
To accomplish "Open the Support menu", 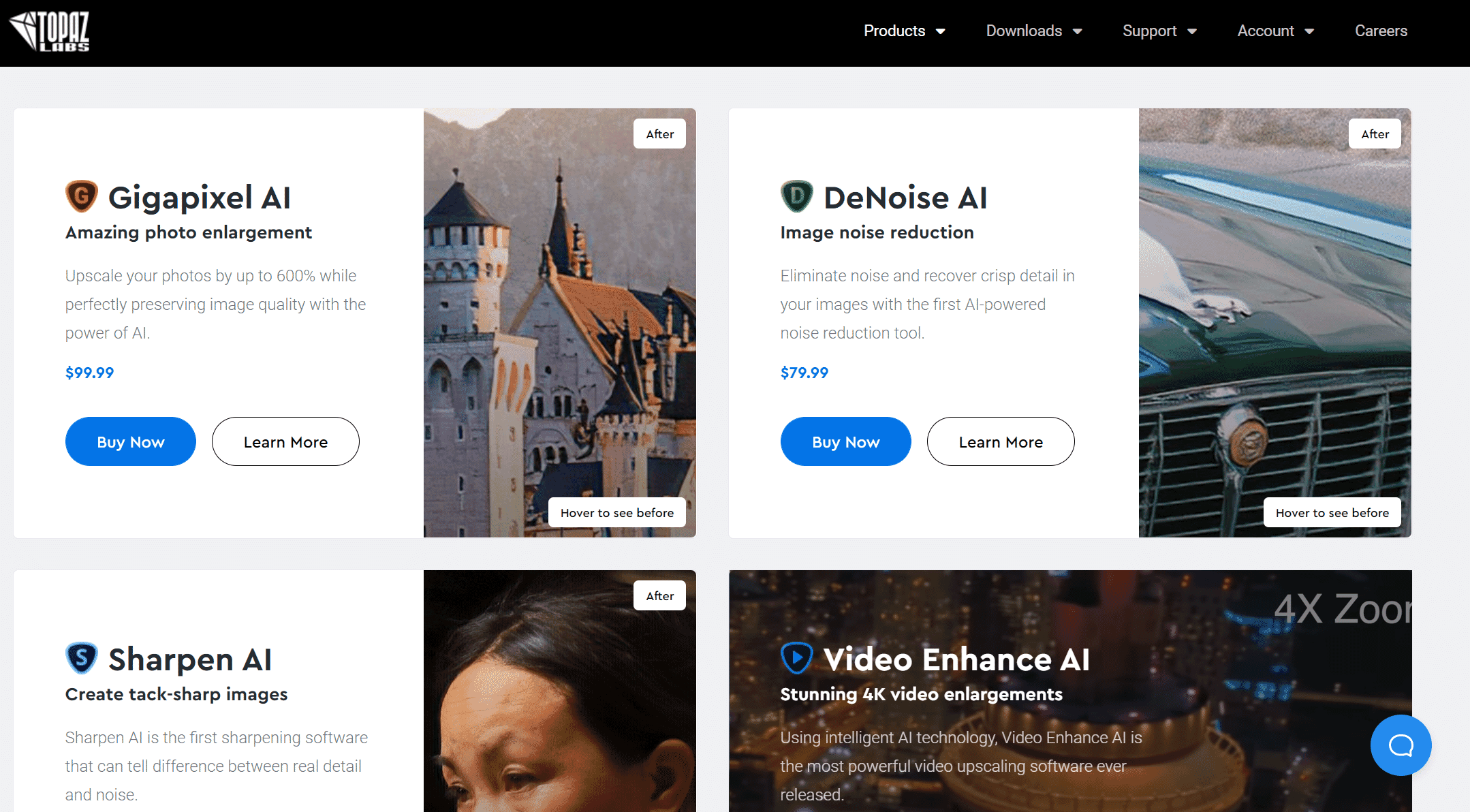I will (1150, 31).
